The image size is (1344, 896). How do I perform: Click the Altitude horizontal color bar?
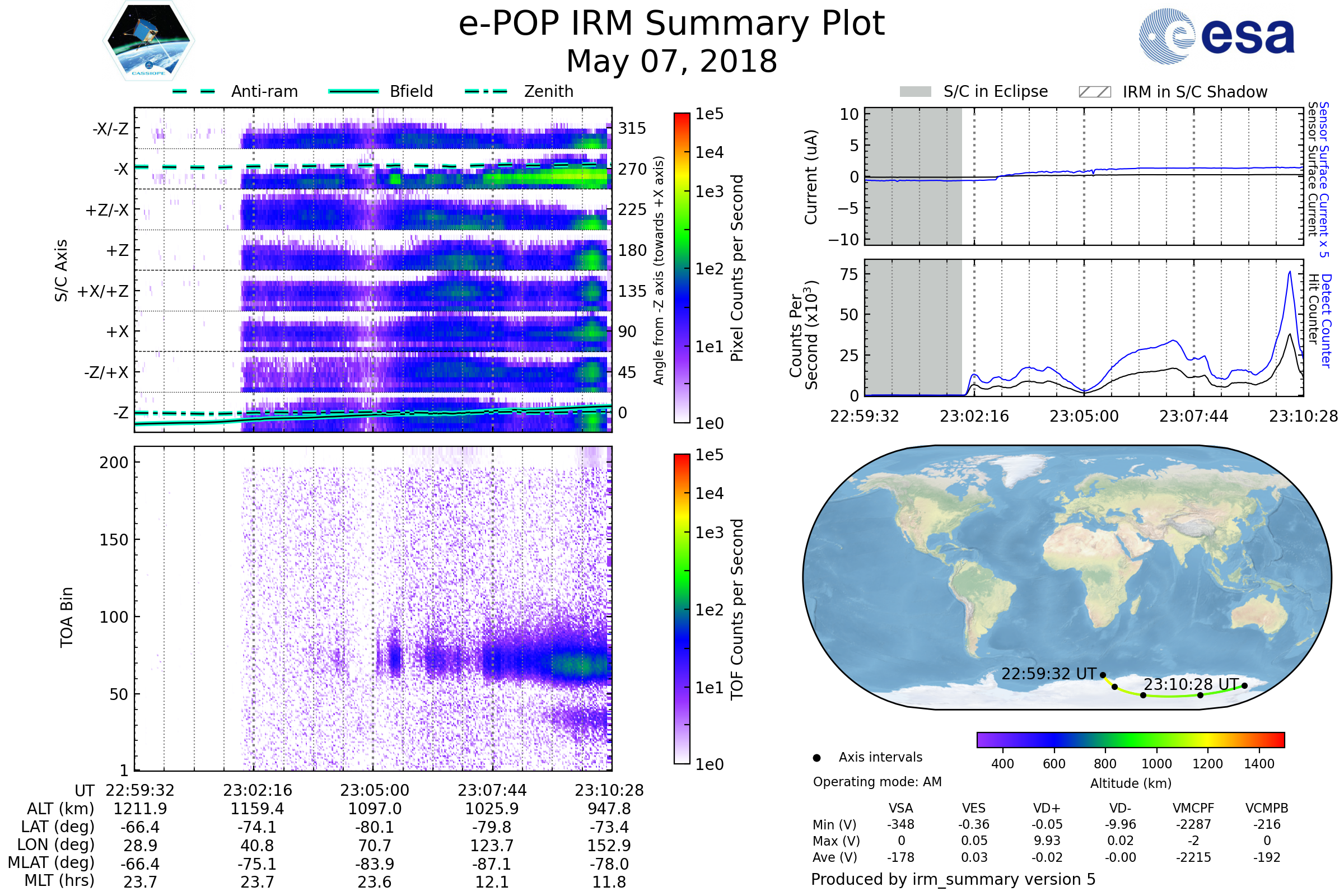coord(1130,739)
